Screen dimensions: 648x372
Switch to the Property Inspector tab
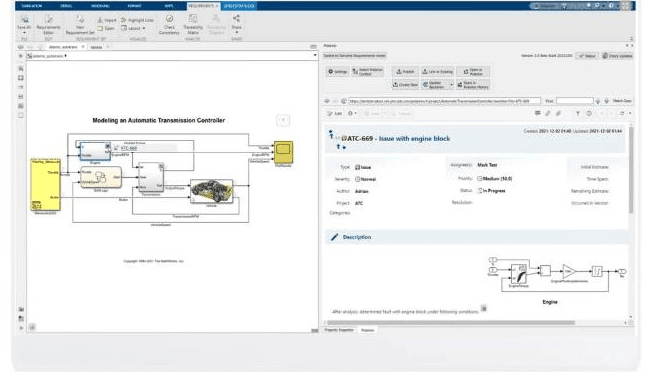point(339,330)
